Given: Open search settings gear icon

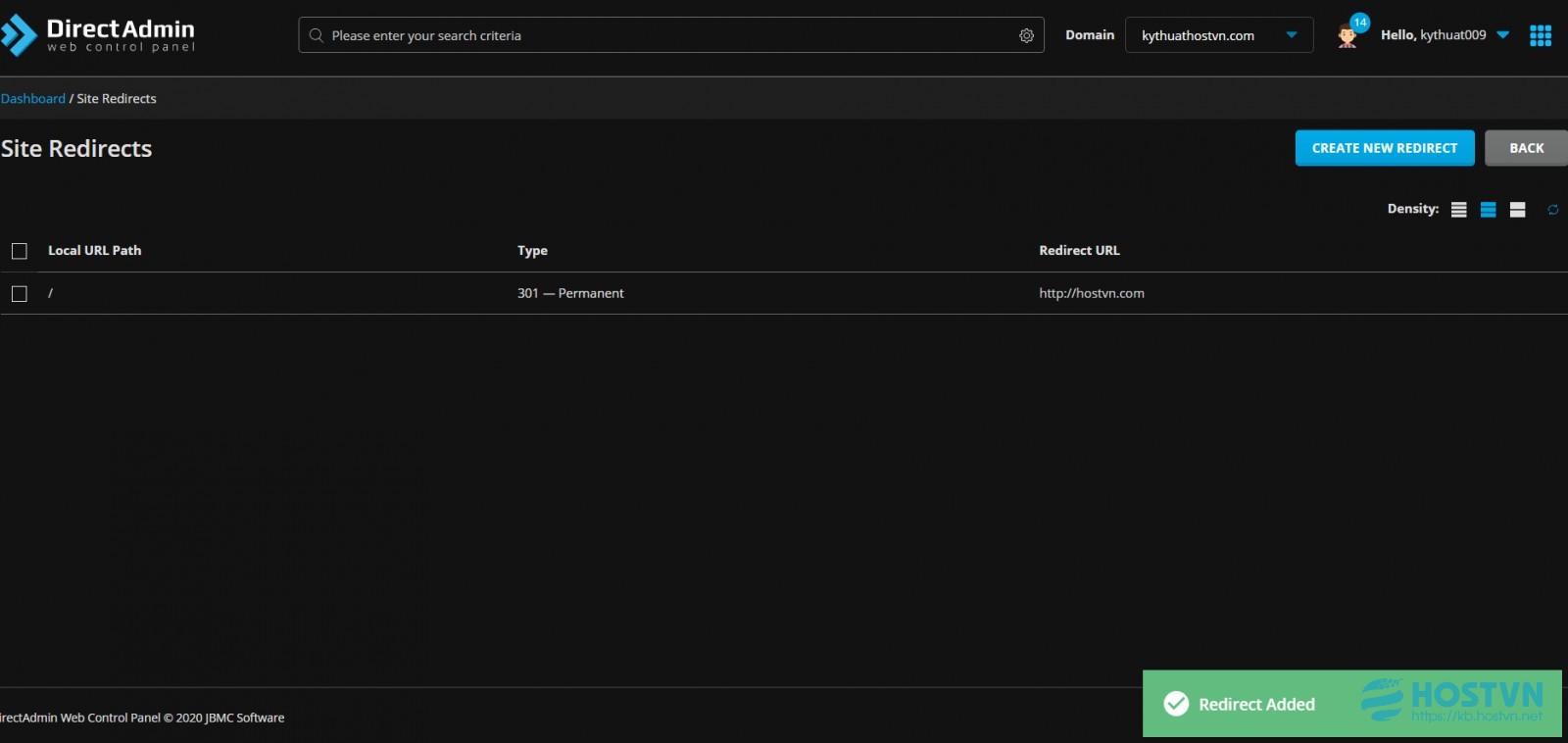Looking at the screenshot, I should coord(1026,35).
